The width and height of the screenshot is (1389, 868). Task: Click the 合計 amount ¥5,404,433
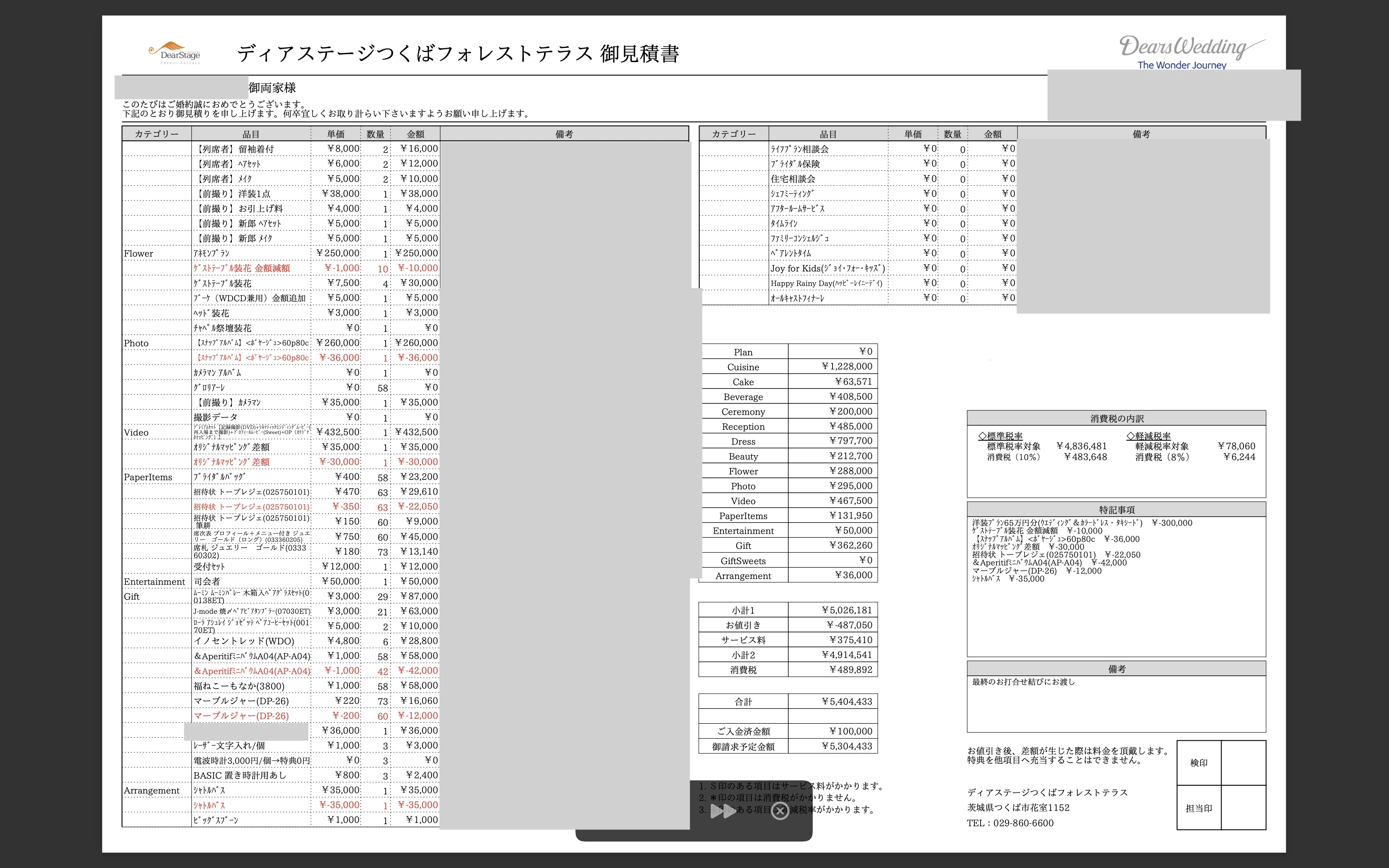[x=847, y=701]
